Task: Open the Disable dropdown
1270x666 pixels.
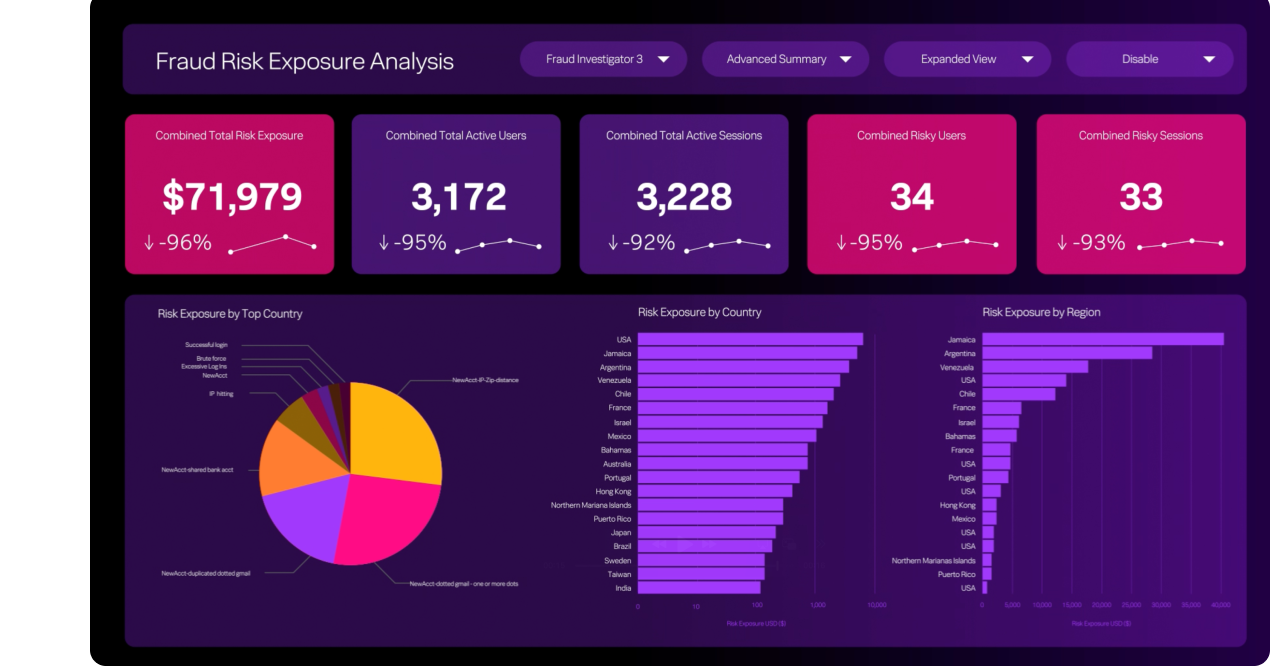Action: [1149, 59]
